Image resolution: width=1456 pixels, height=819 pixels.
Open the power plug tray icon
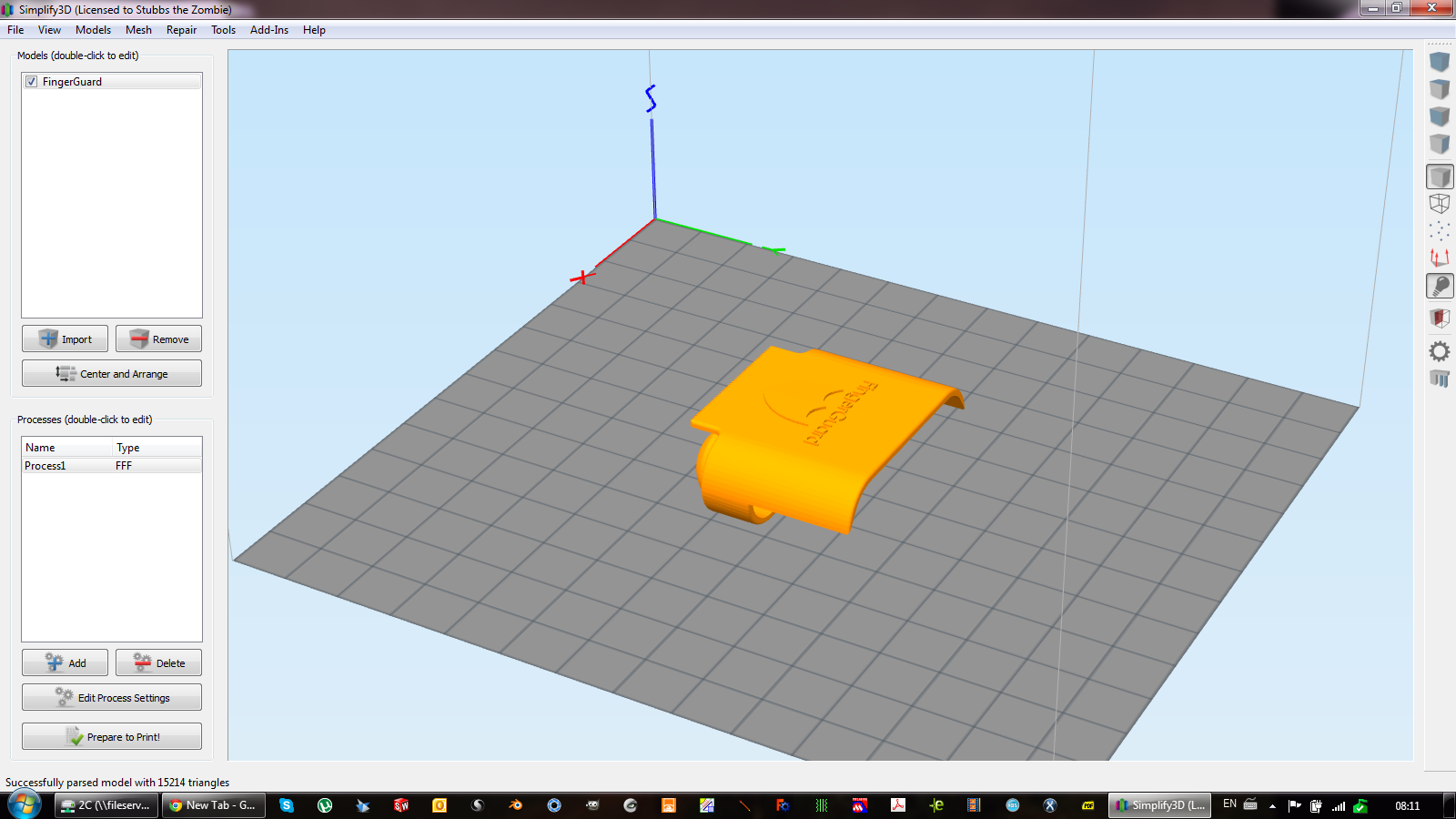click(1316, 805)
